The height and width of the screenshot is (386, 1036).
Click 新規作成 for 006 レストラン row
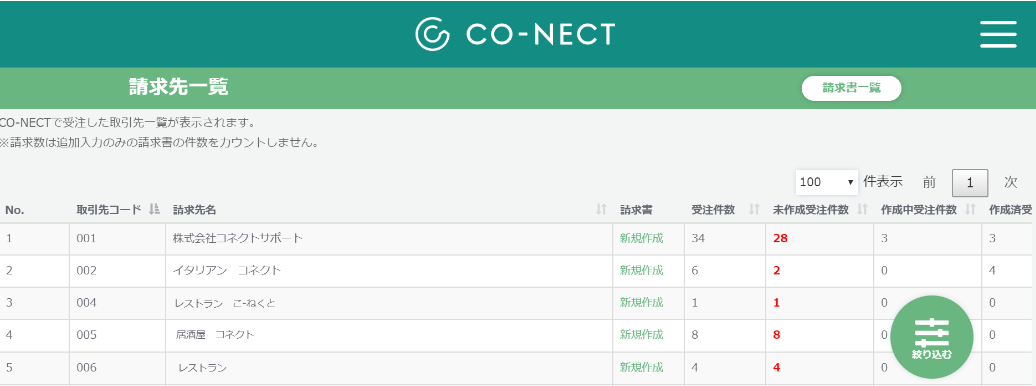coord(642,367)
